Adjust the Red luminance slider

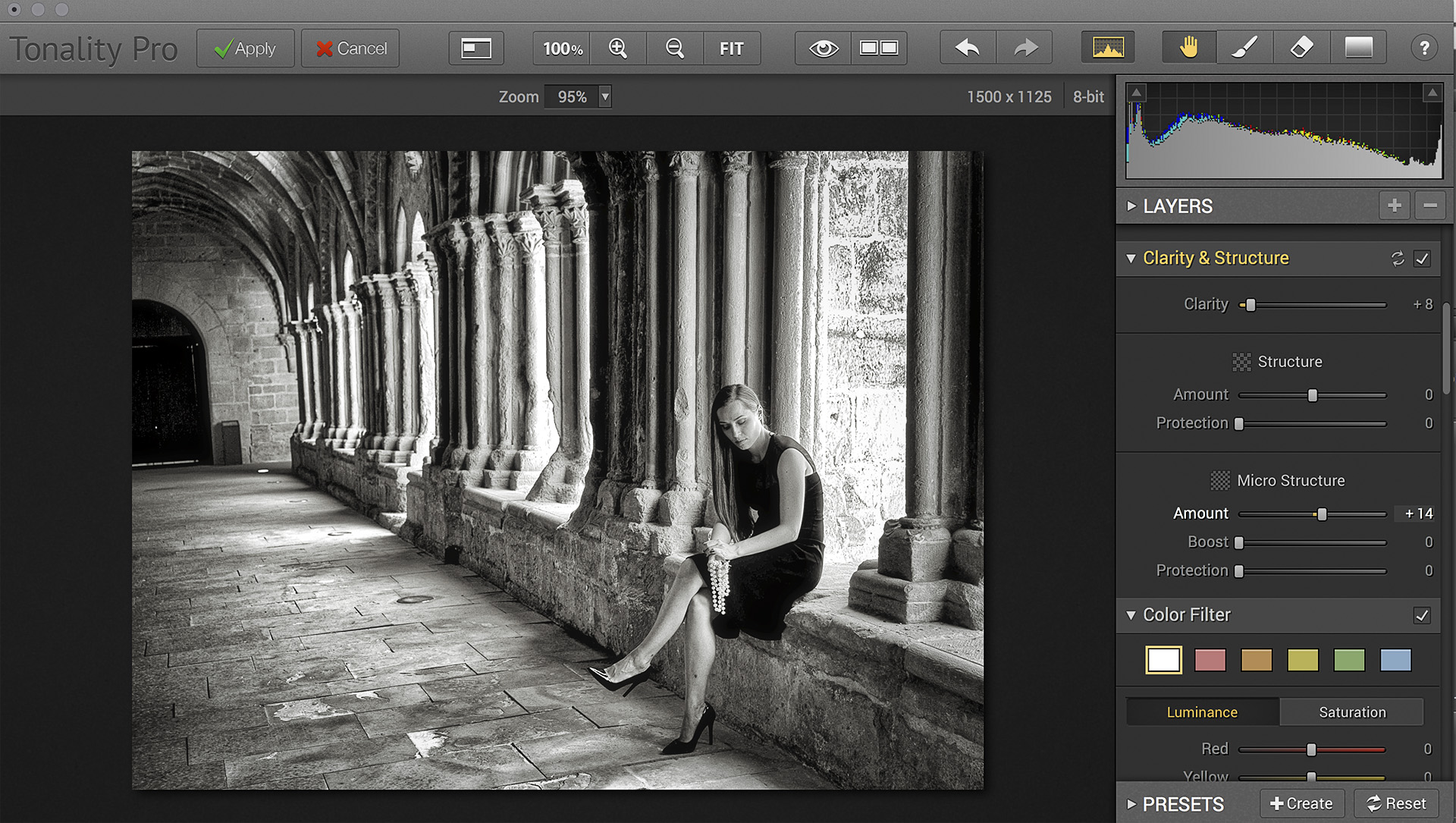[x=1312, y=749]
